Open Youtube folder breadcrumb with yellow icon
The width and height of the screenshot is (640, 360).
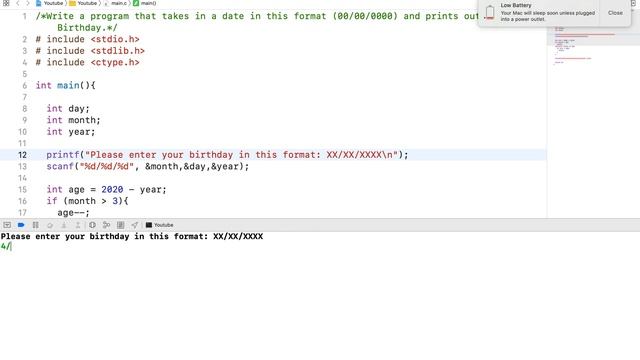tap(83, 3)
